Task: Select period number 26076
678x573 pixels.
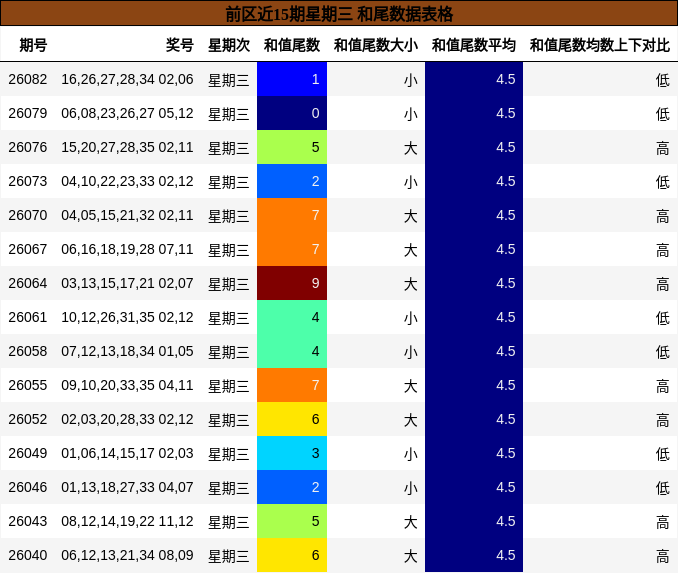Action: 28,147
